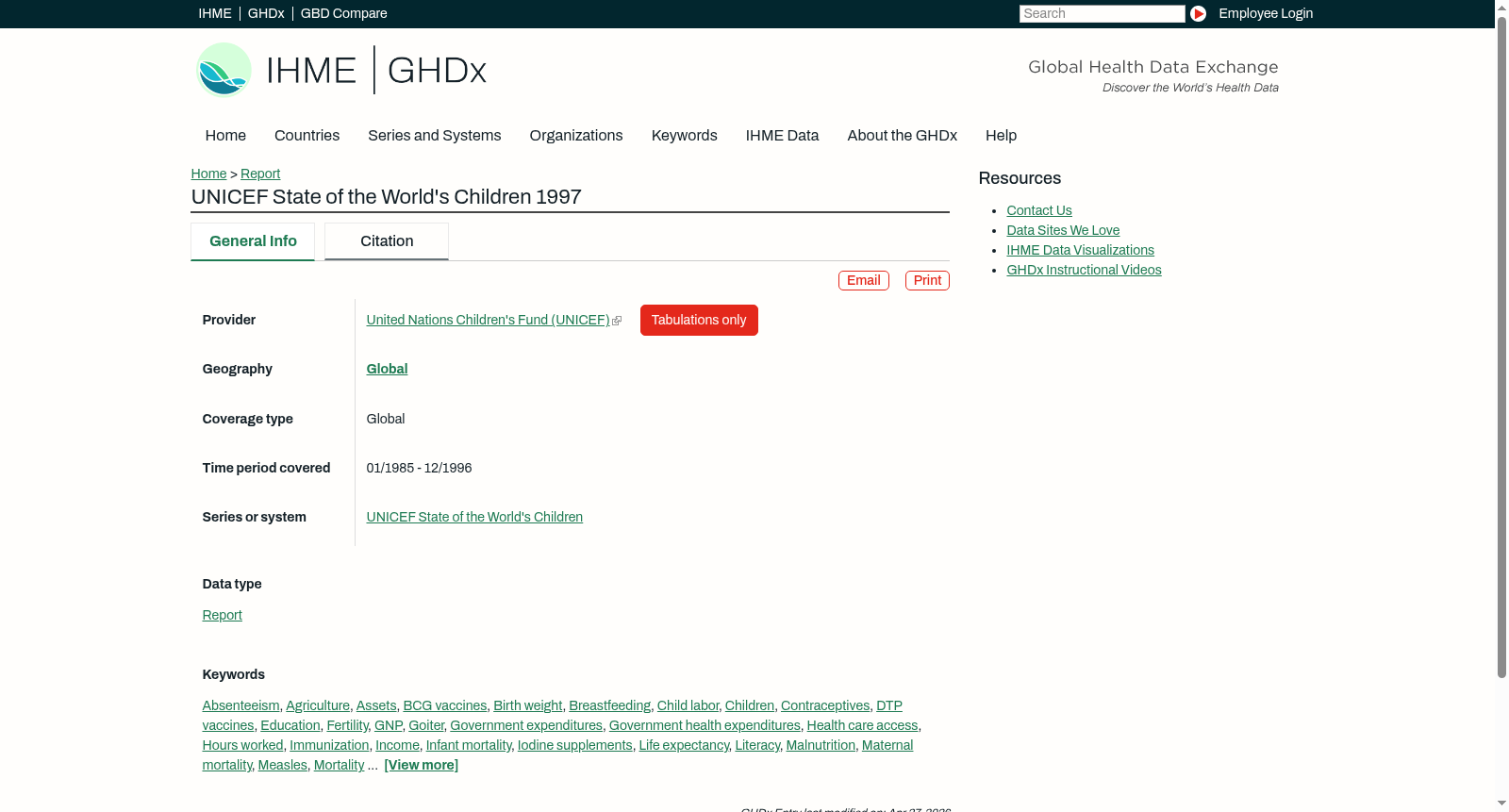Click the Contraceptives keyword link

click(825, 705)
